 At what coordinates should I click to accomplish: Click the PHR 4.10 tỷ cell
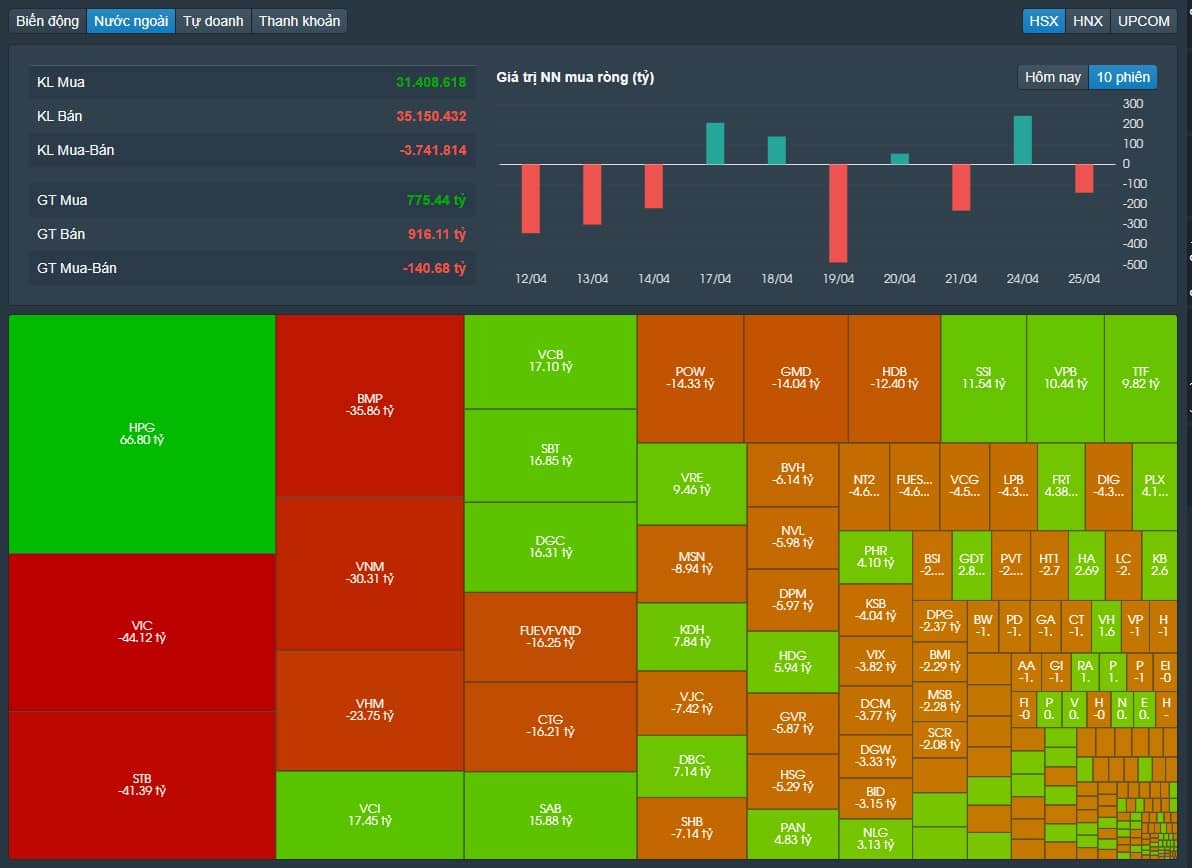click(x=876, y=557)
